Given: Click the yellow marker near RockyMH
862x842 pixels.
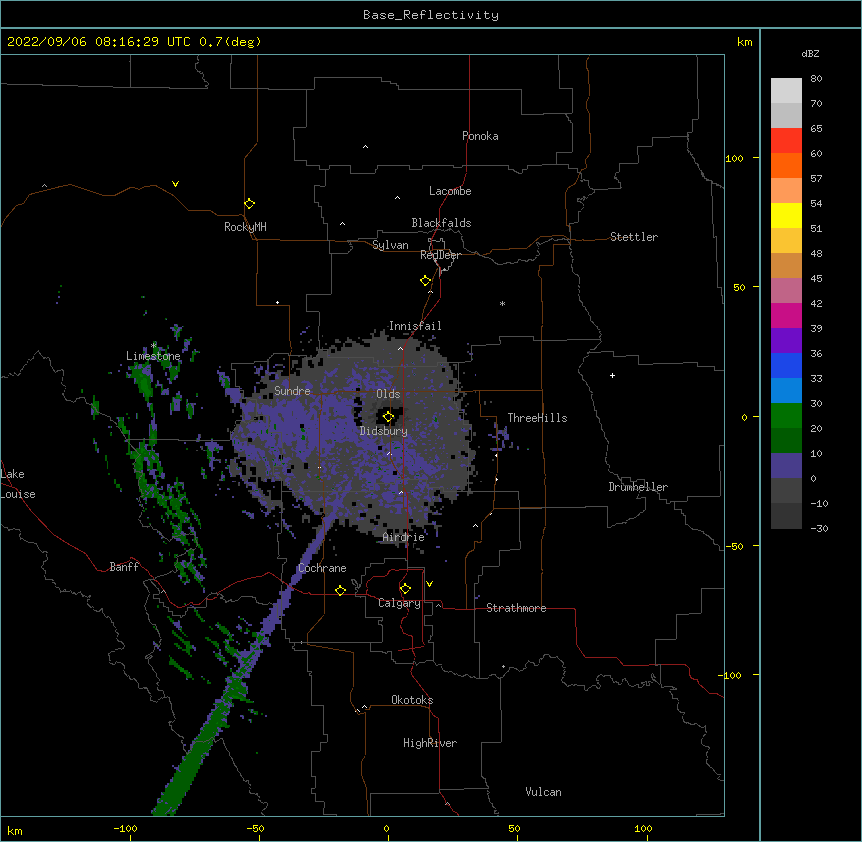Looking at the screenshot, I should click(250, 204).
